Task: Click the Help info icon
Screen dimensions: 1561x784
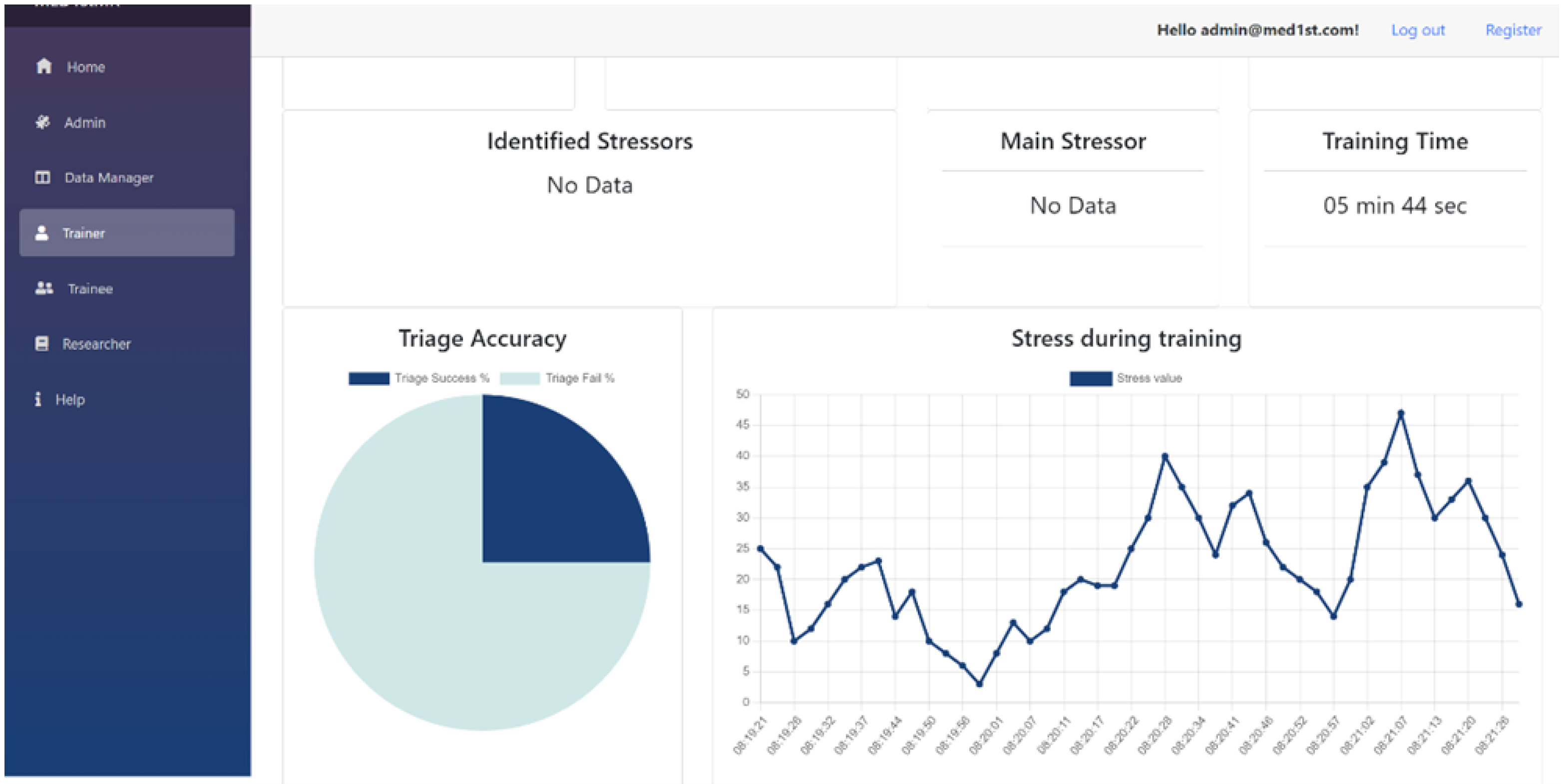Action: pyautogui.click(x=38, y=400)
